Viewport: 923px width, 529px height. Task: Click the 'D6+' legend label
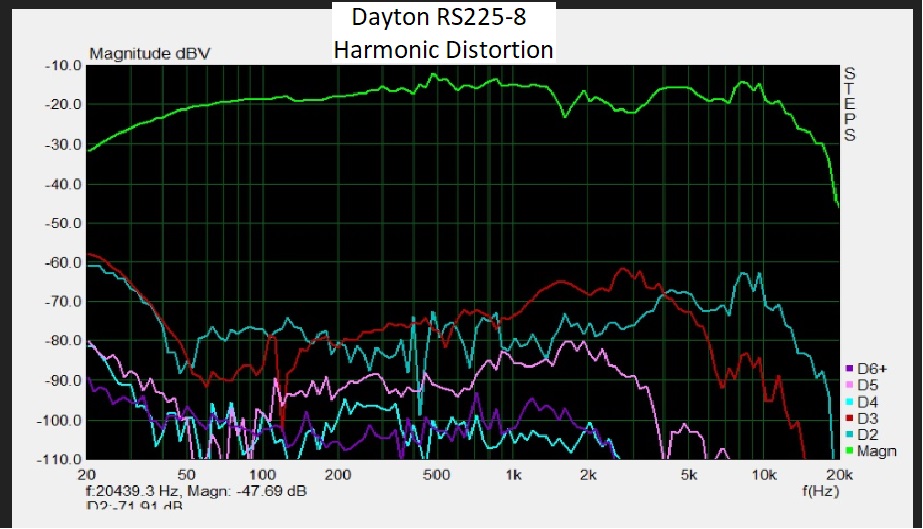872,369
